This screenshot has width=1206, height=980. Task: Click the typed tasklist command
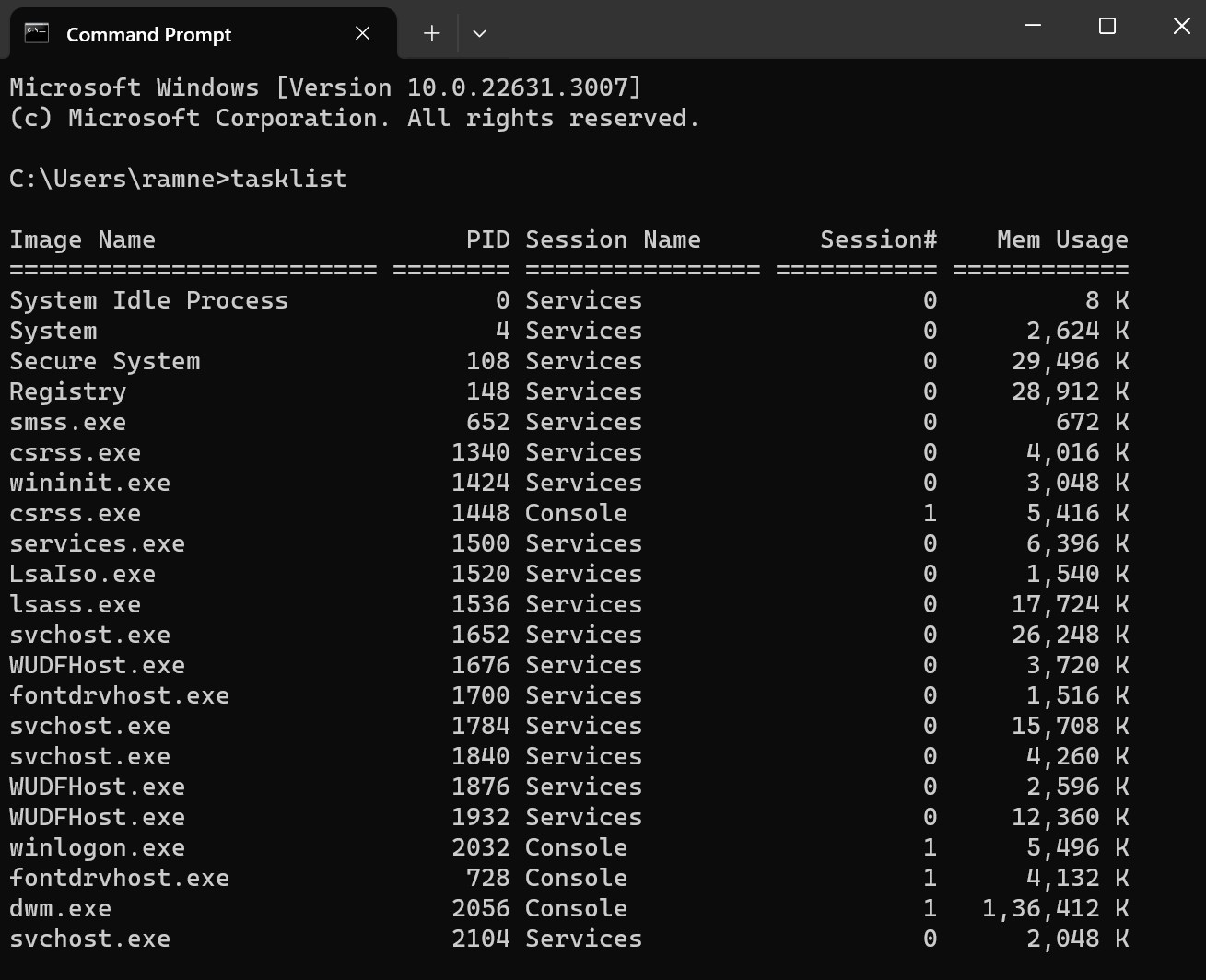[x=289, y=179]
